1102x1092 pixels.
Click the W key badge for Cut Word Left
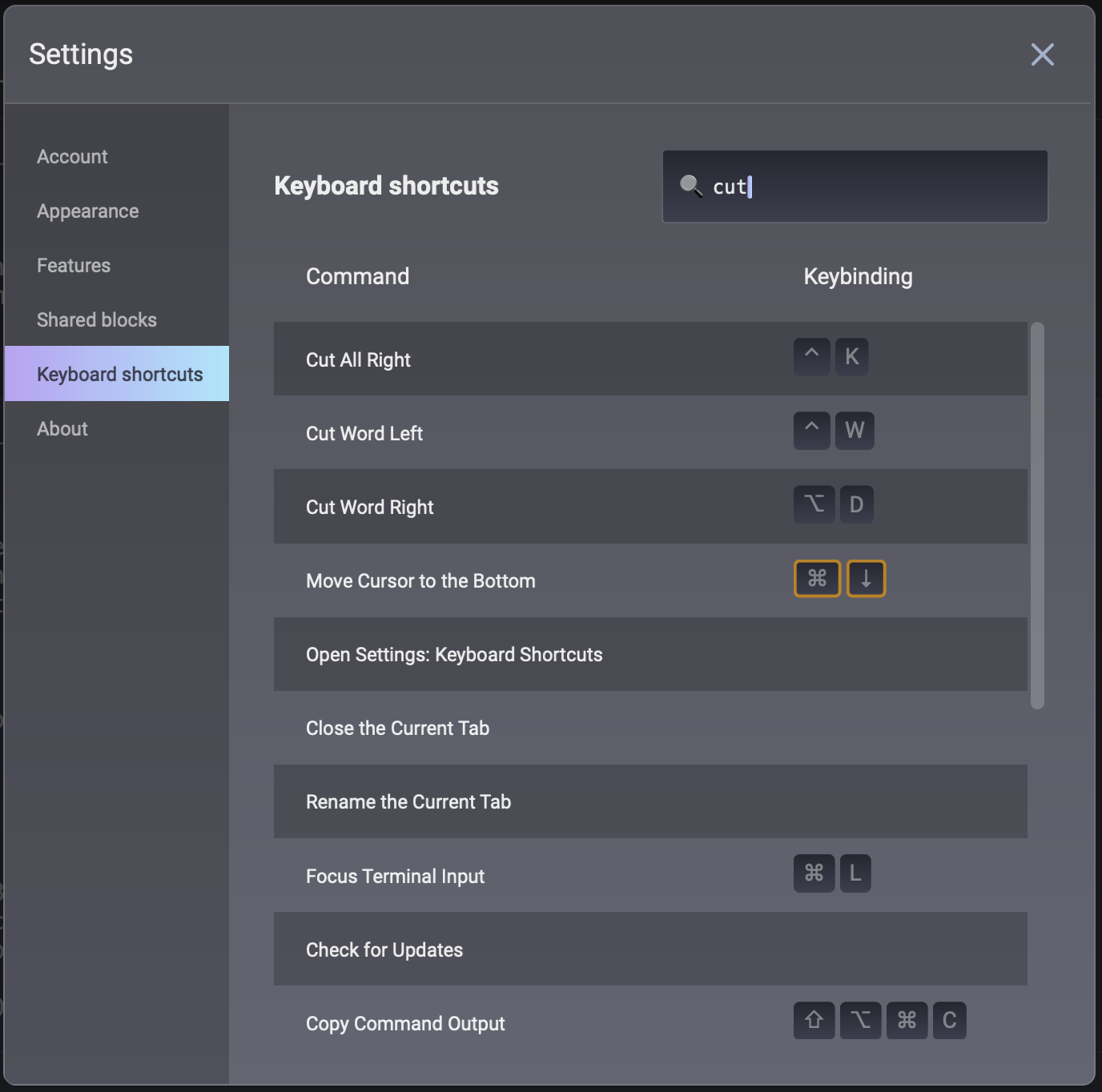[855, 431]
